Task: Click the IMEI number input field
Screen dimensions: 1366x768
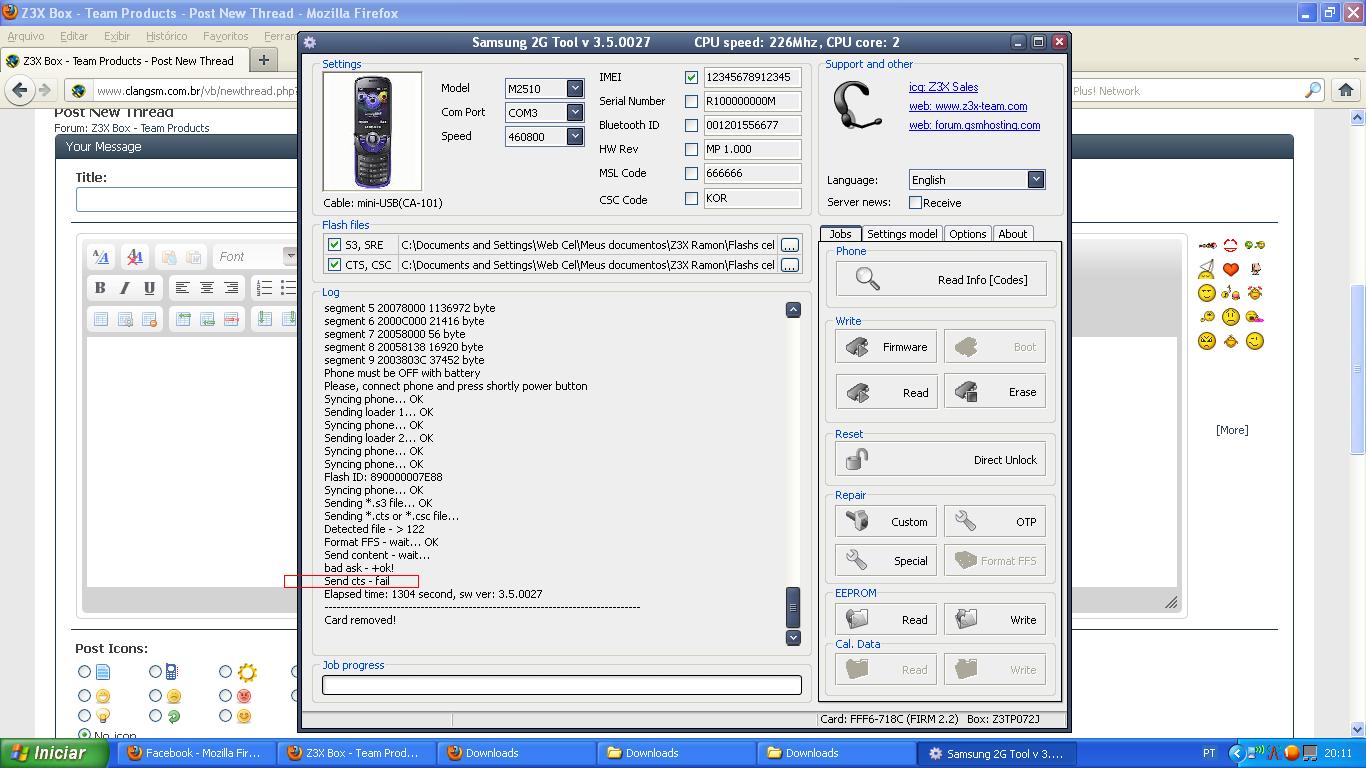Action: pyautogui.click(x=752, y=77)
